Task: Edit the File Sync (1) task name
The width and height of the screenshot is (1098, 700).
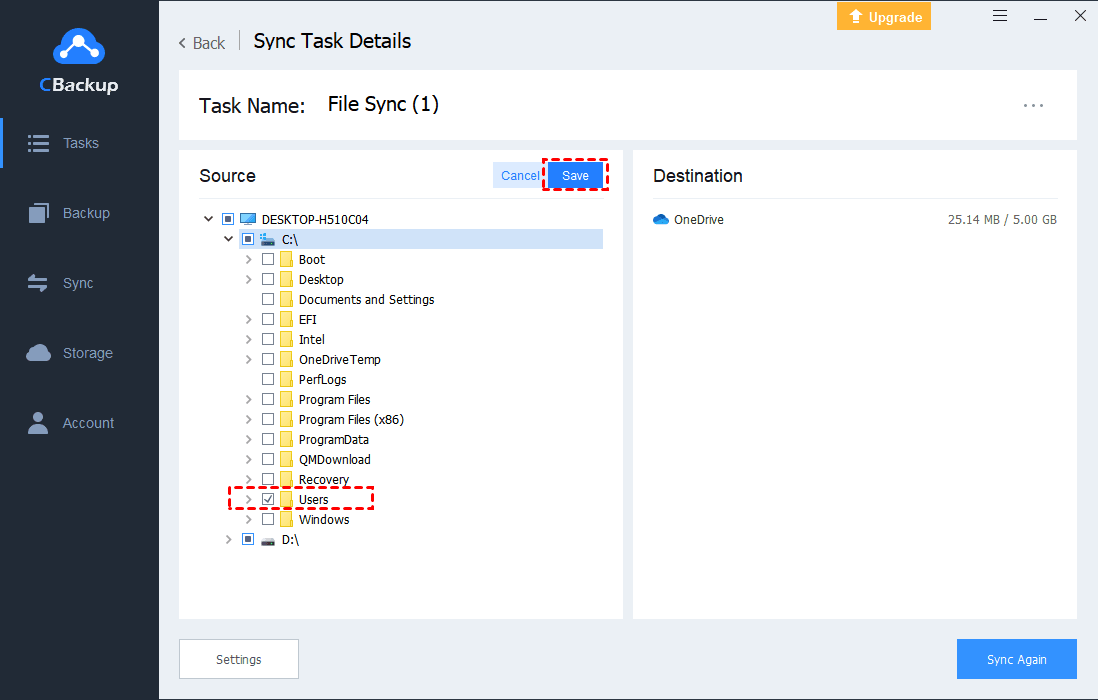Action: [x=383, y=104]
